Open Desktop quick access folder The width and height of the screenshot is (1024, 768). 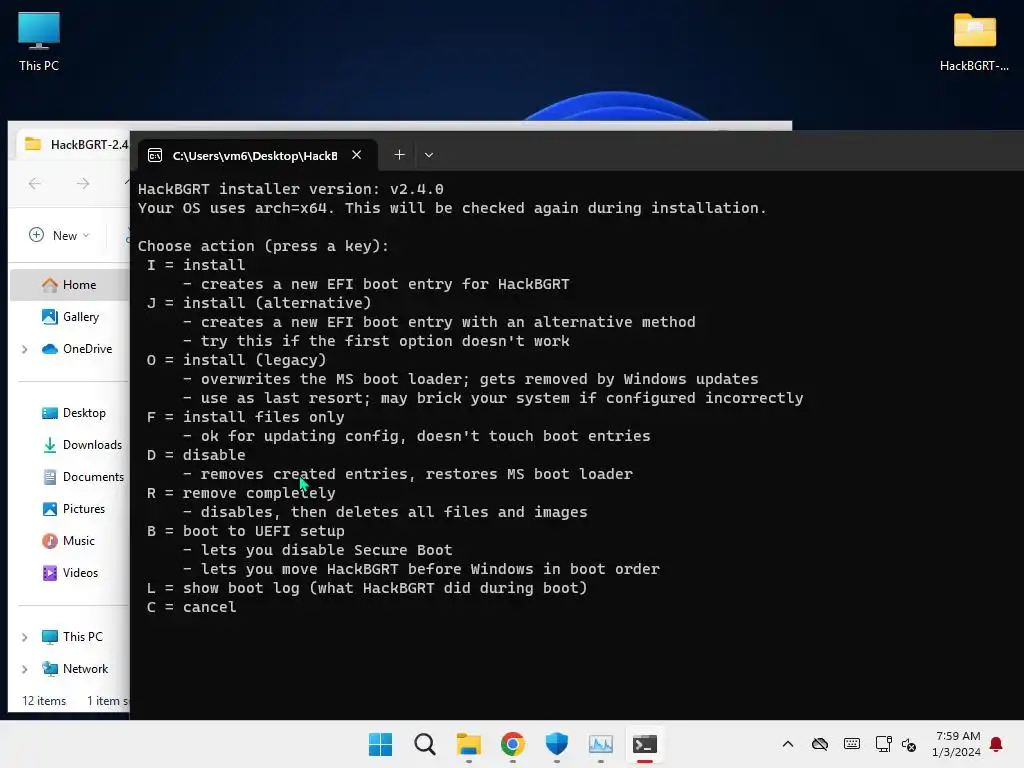pos(74,413)
